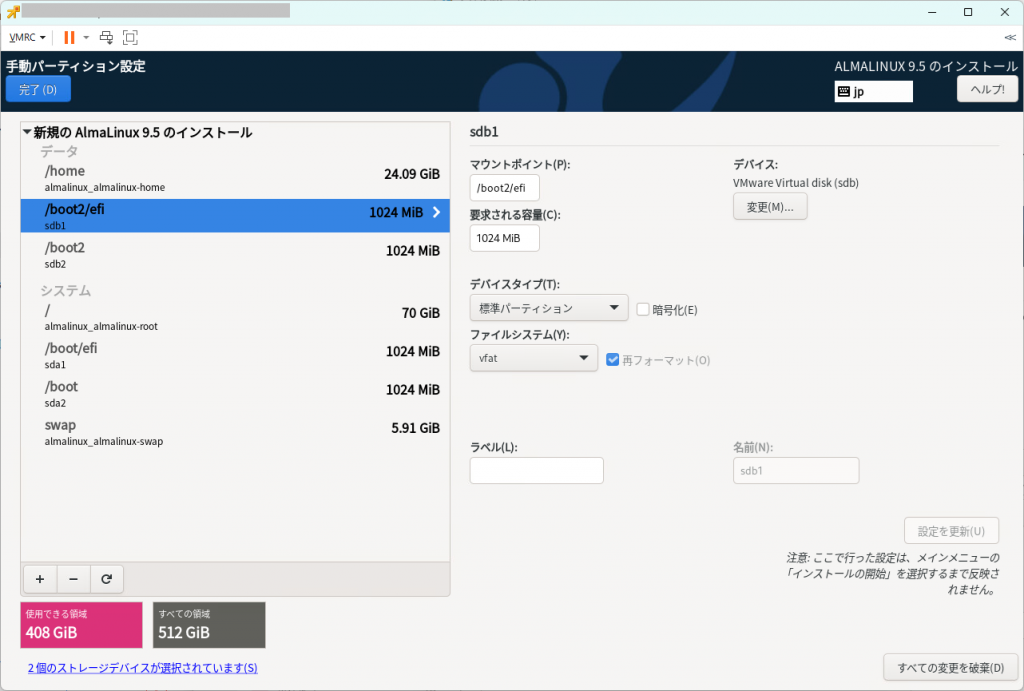The height and width of the screenshot is (691, 1024).
Task: Reload storage configuration from disk
Action: (106, 579)
